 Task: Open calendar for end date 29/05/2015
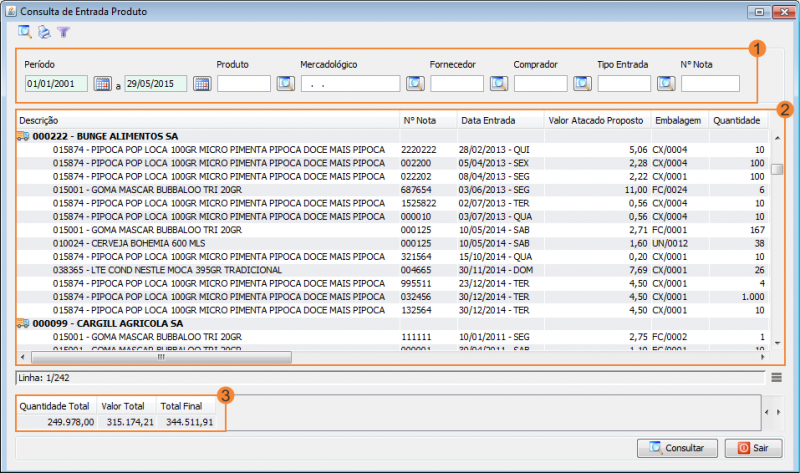(x=202, y=84)
